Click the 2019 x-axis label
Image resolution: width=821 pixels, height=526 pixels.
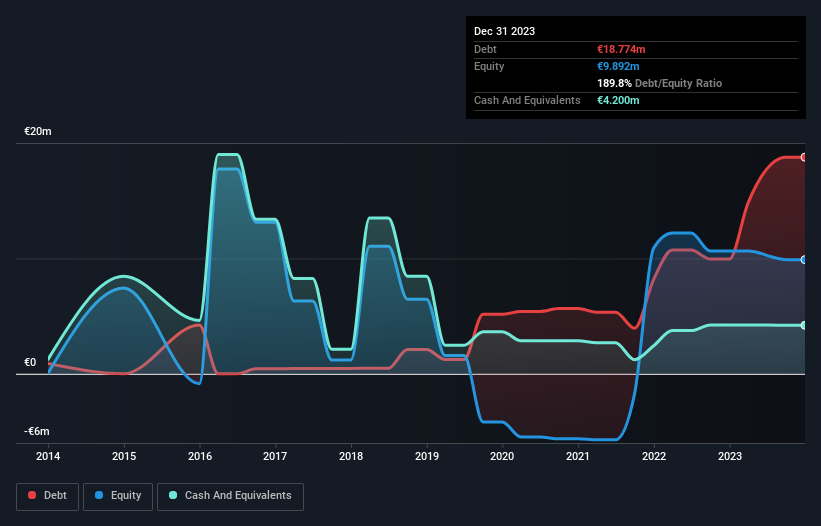(427, 456)
